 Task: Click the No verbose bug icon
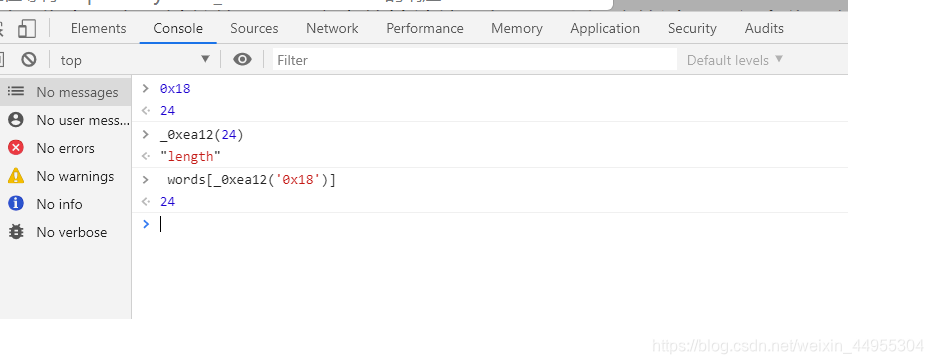coord(16,231)
